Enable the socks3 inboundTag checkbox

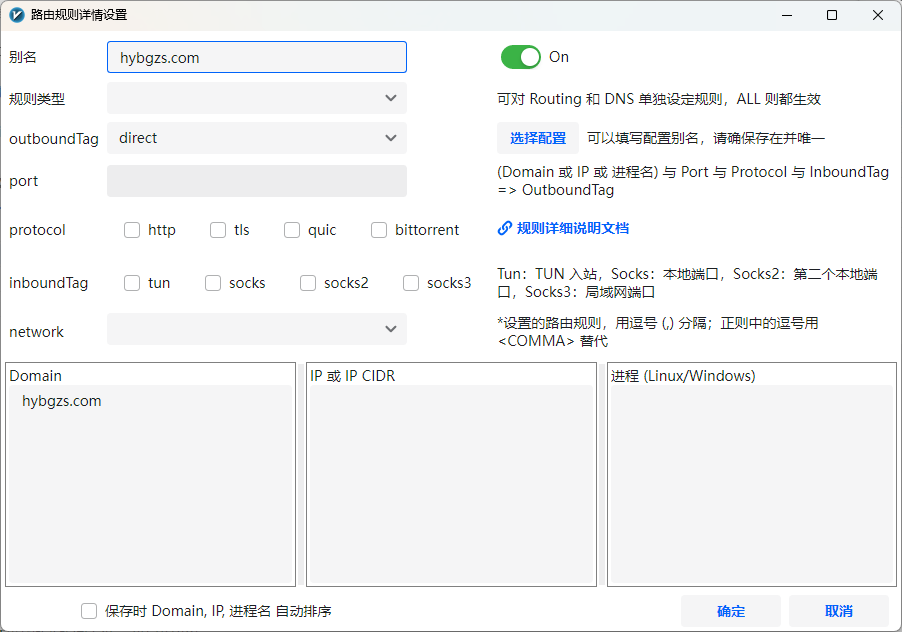(x=411, y=283)
